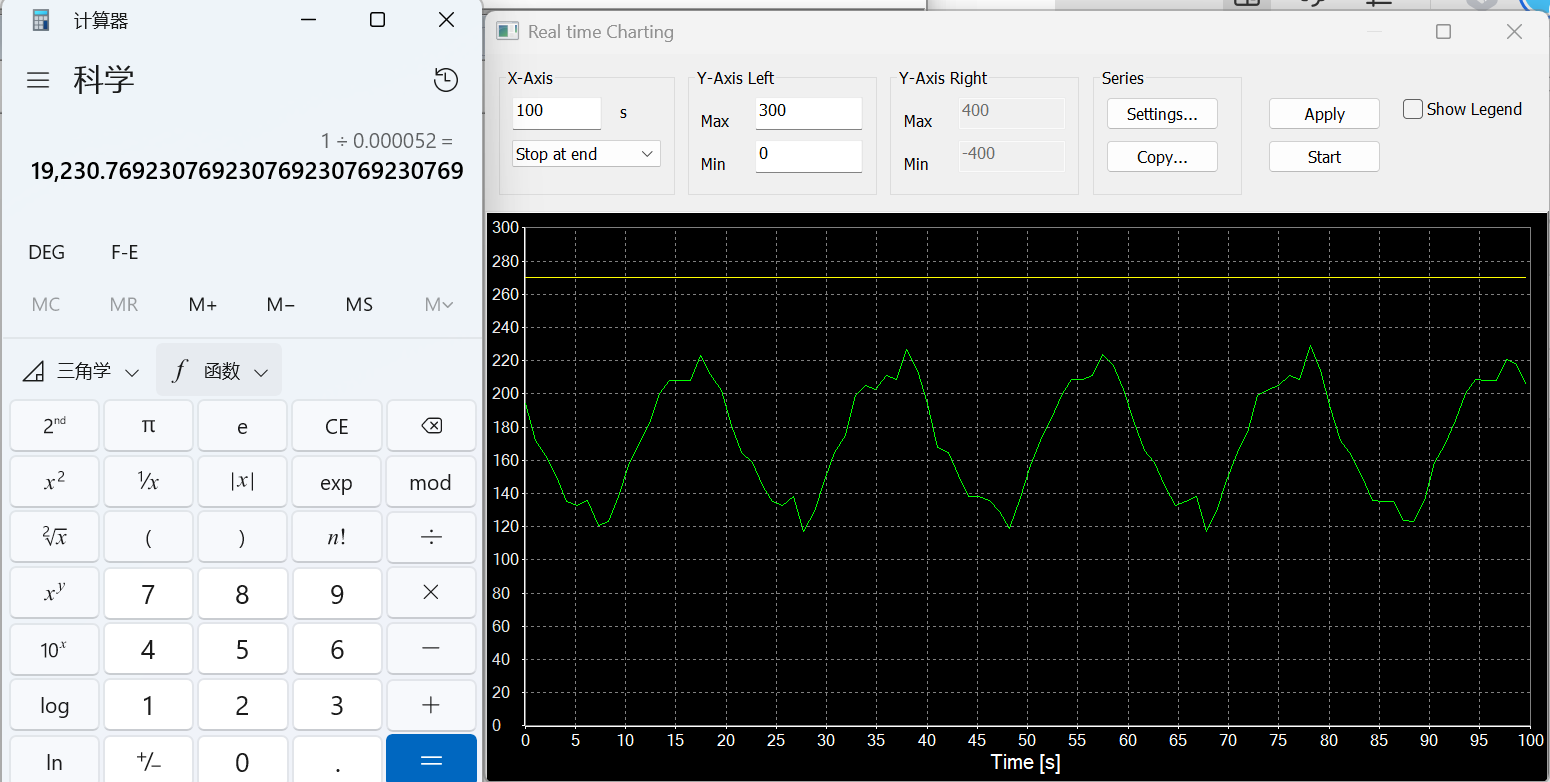Click the reciprocal 1/x key
Screen dimensions: 1550x782
(148, 482)
